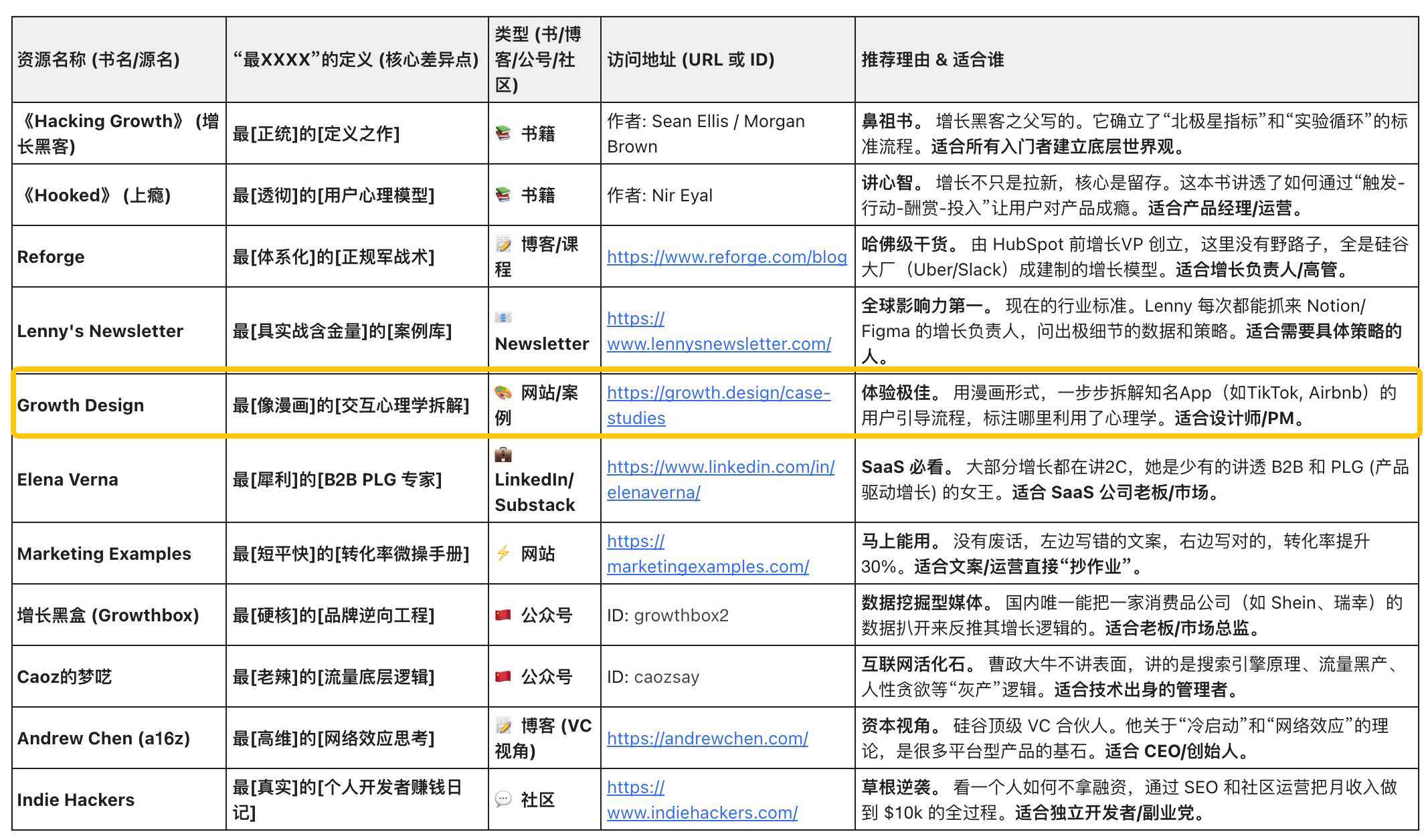The width and height of the screenshot is (1428, 840).
Task: Click the envelope icon above Newsletter
Action: point(503,318)
